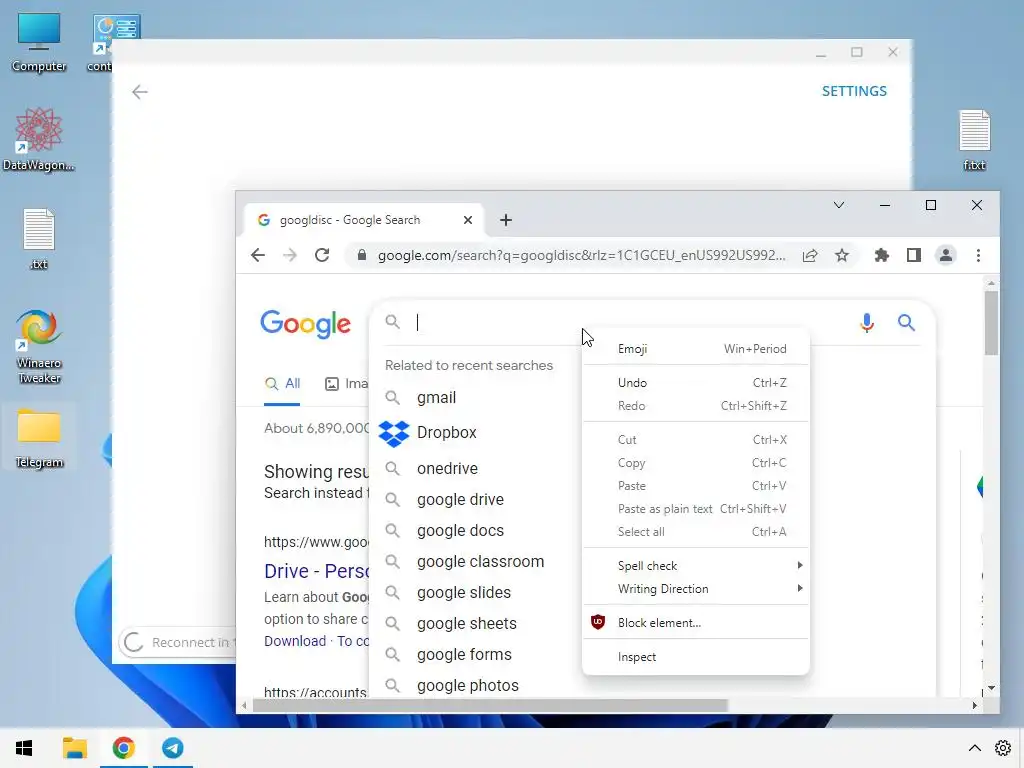
Task: Select the Winaero Tweaker desktop shortcut
Action: [39, 347]
